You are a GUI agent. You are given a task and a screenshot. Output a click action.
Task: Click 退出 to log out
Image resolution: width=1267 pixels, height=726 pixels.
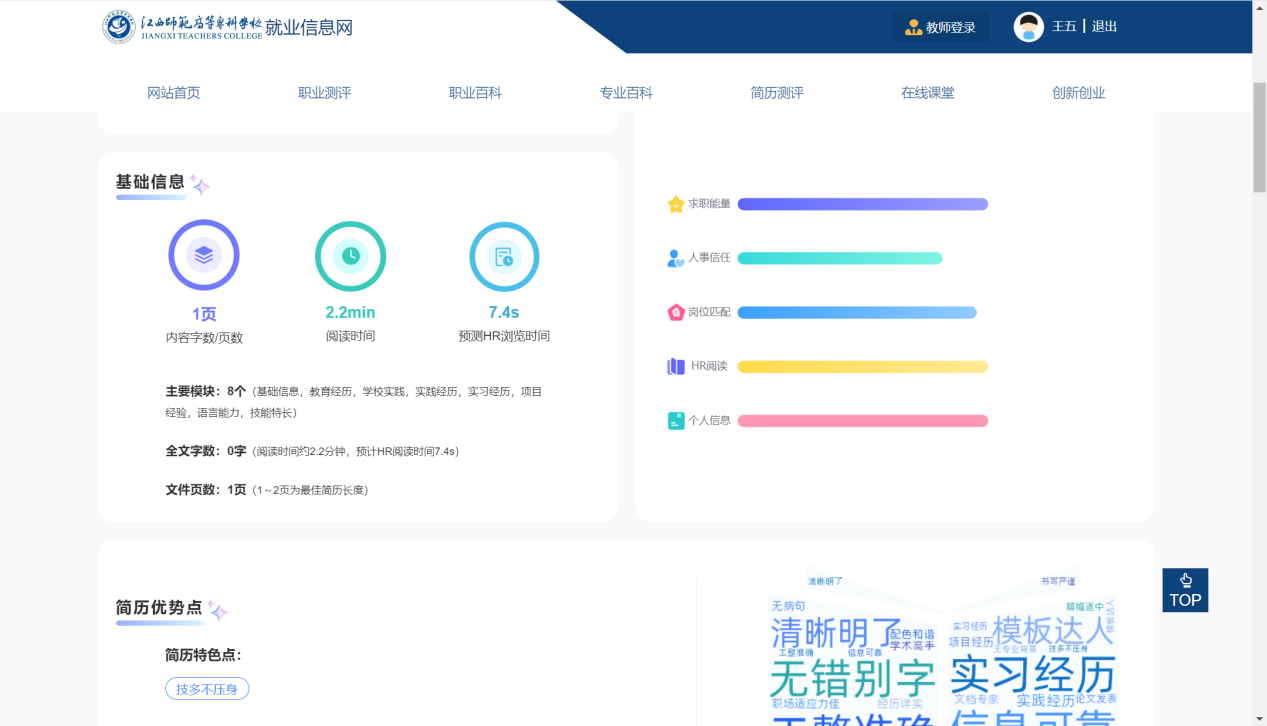(1104, 27)
